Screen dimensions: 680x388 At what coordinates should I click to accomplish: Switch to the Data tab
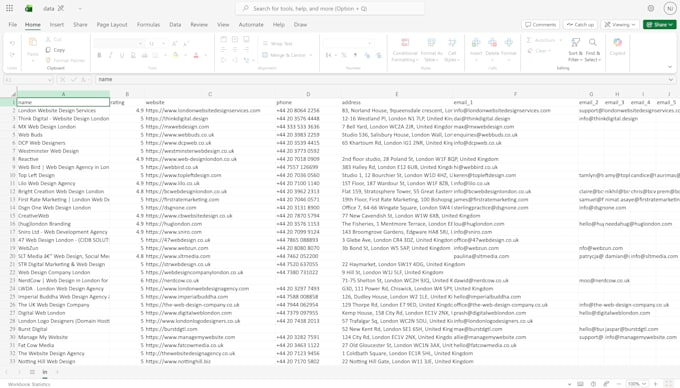pyautogui.click(x=175, y=25)
